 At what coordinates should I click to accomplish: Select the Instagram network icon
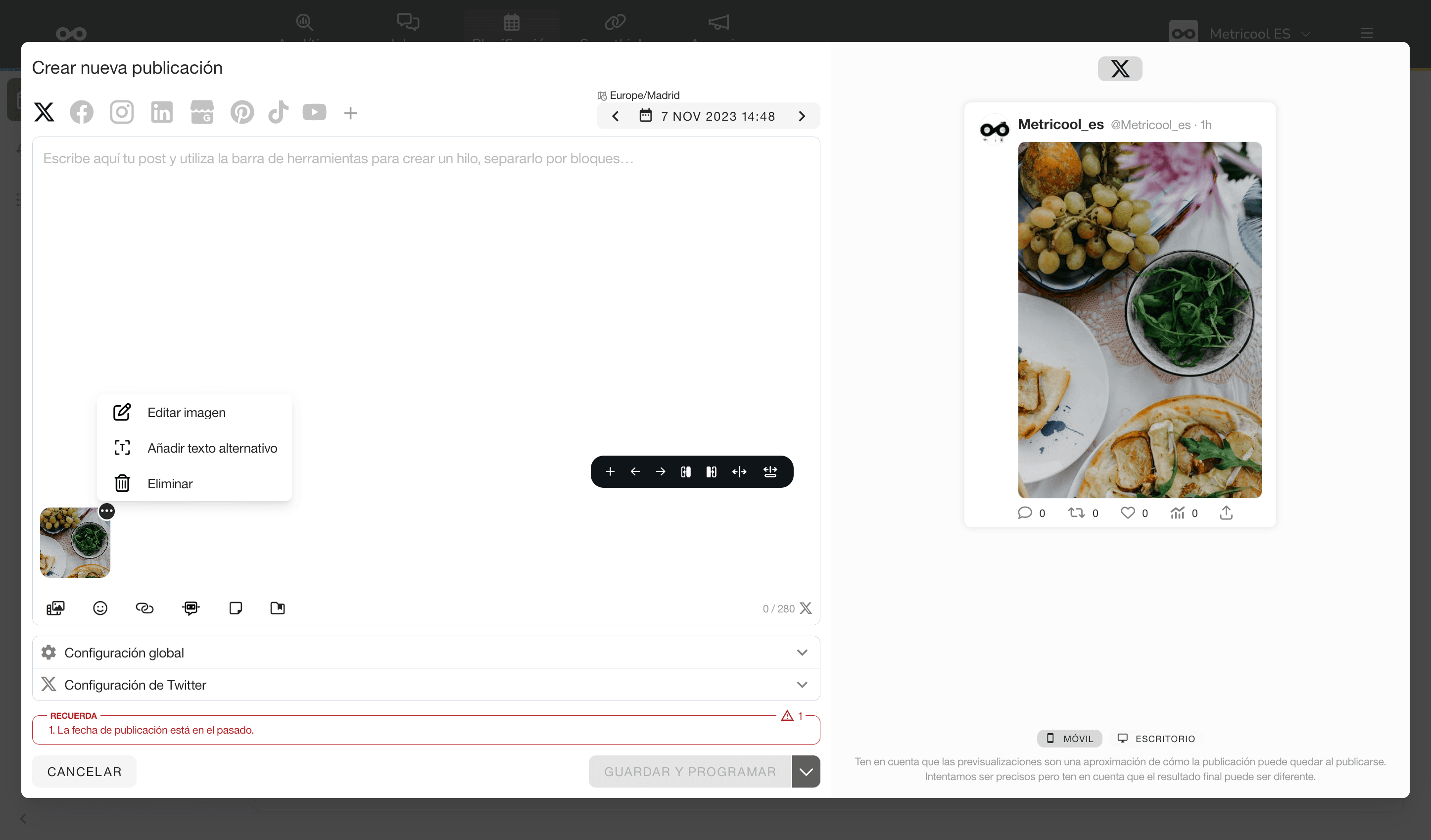(x=122, y=112)
